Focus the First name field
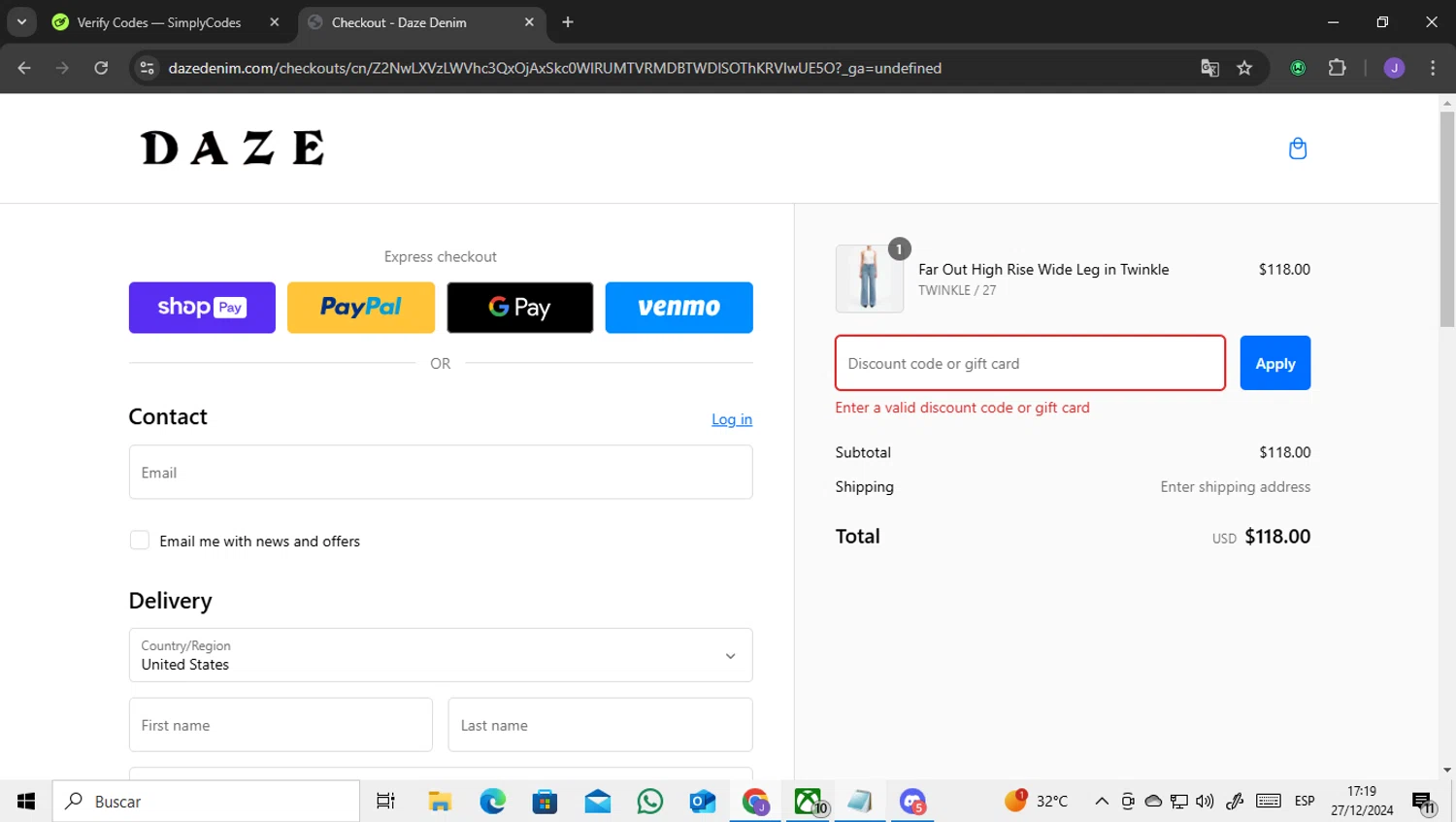 click(x=281, y=725)
